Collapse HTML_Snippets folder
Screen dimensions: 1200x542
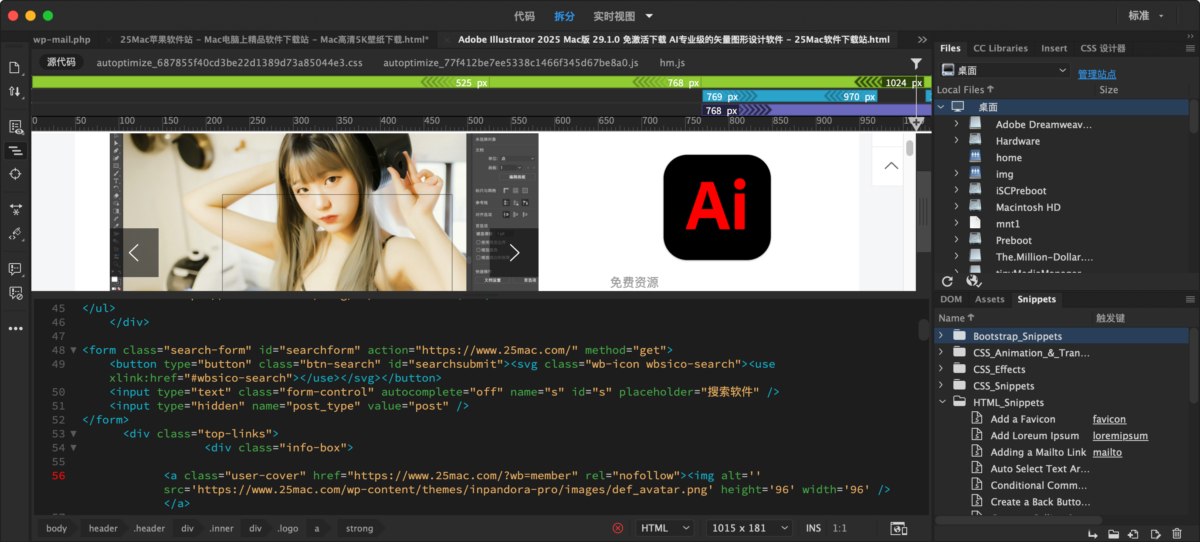tap(941, 402)
